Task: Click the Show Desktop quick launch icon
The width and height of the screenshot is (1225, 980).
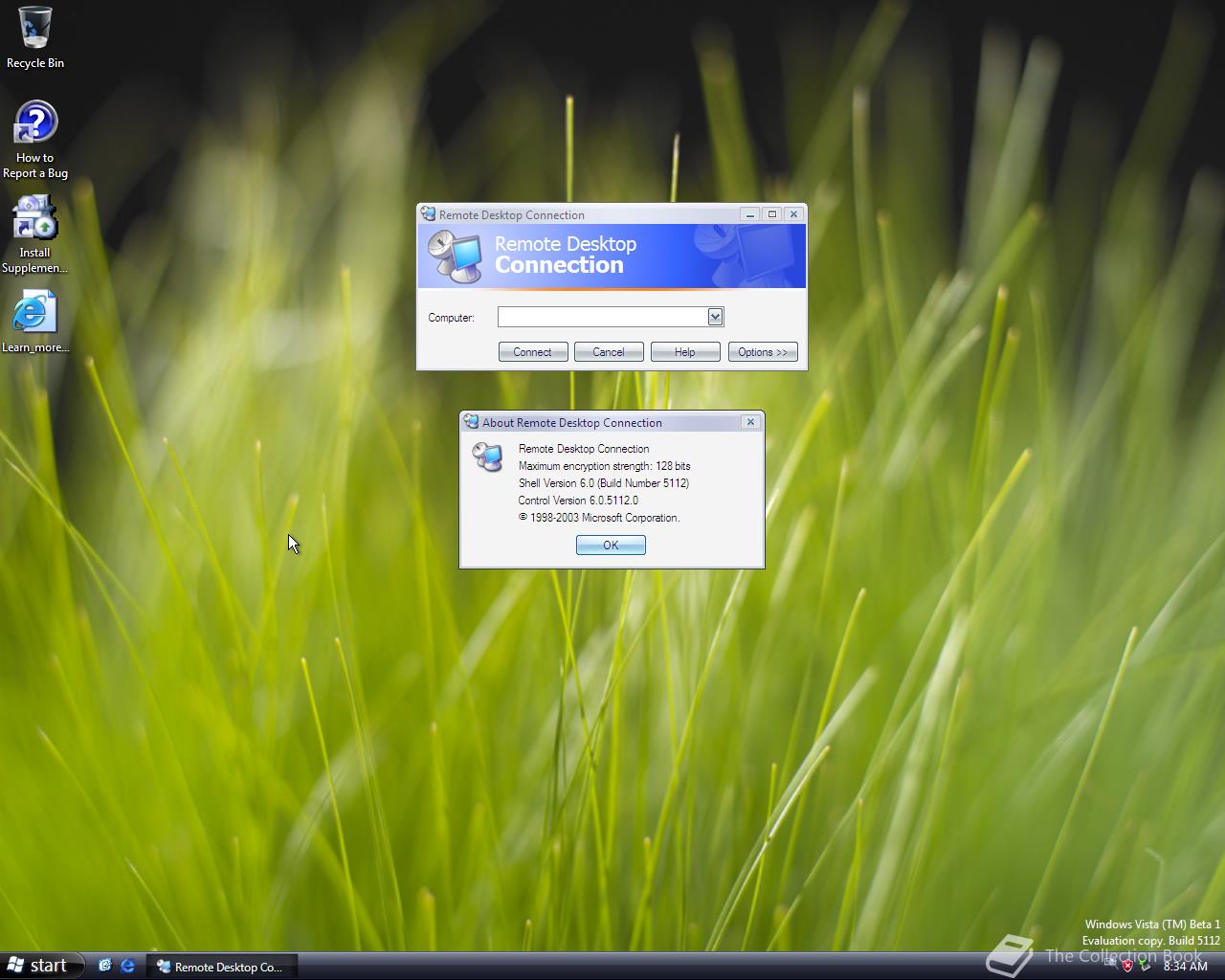Action: pos(104,966)
